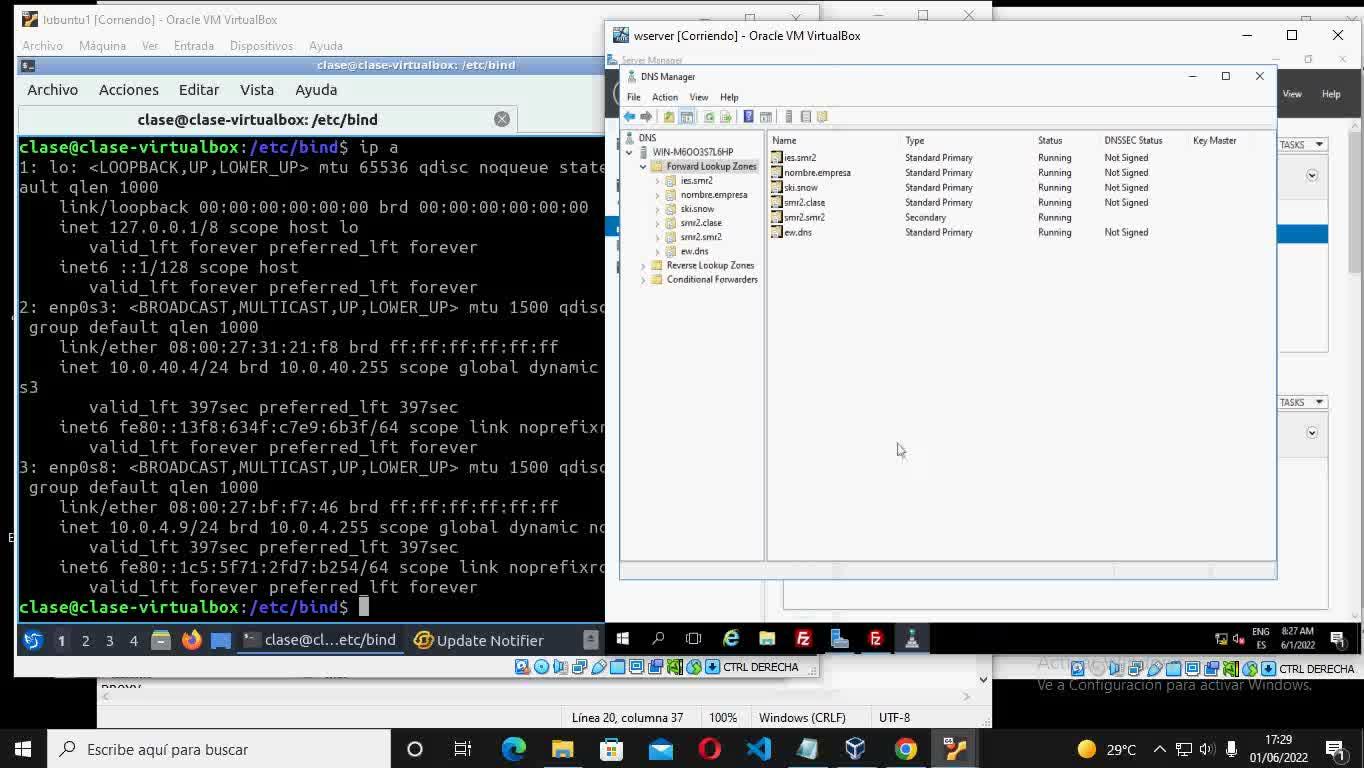The height and width of the screenshot is (768, 1364).
Task: Open Visual Studio Code from host taskbar
Action: click(758, 749)
